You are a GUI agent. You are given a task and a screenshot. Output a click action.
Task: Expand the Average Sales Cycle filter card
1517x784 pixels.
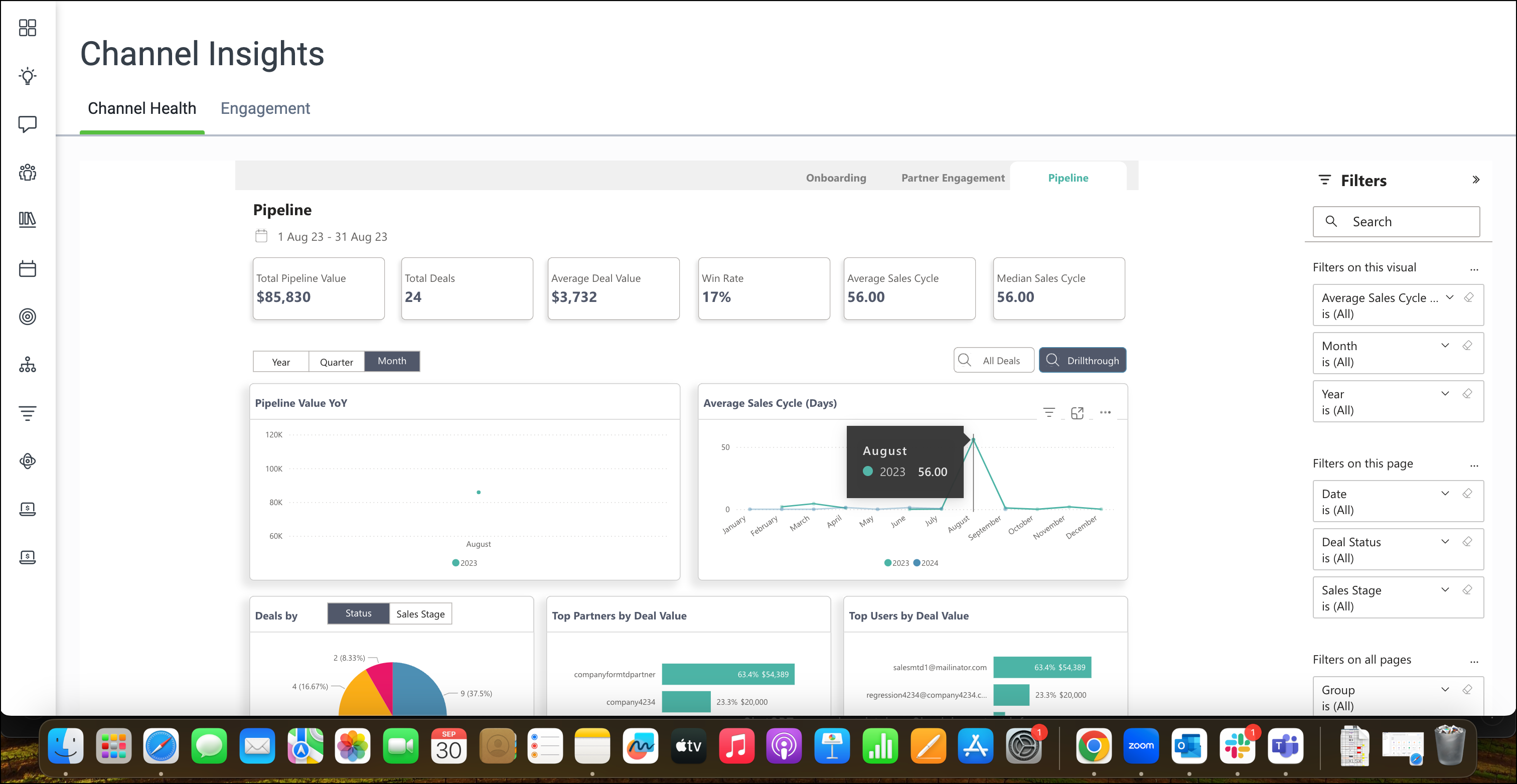(1449, 297)
